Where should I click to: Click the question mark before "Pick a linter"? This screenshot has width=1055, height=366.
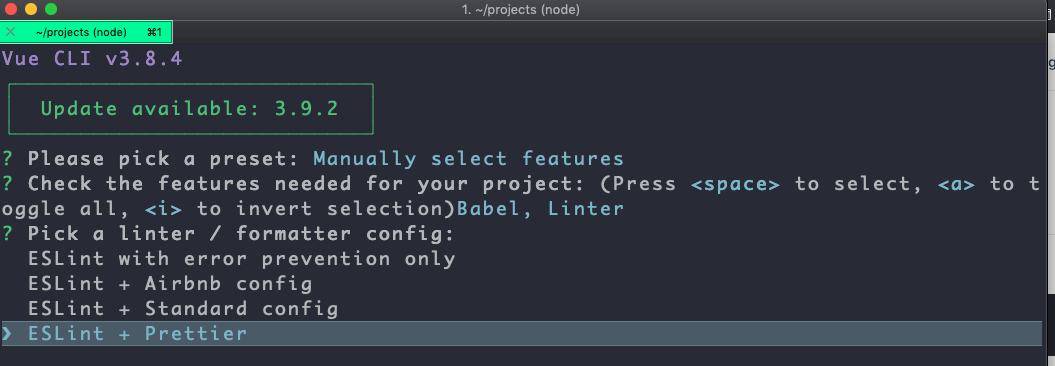pos(7,234)
